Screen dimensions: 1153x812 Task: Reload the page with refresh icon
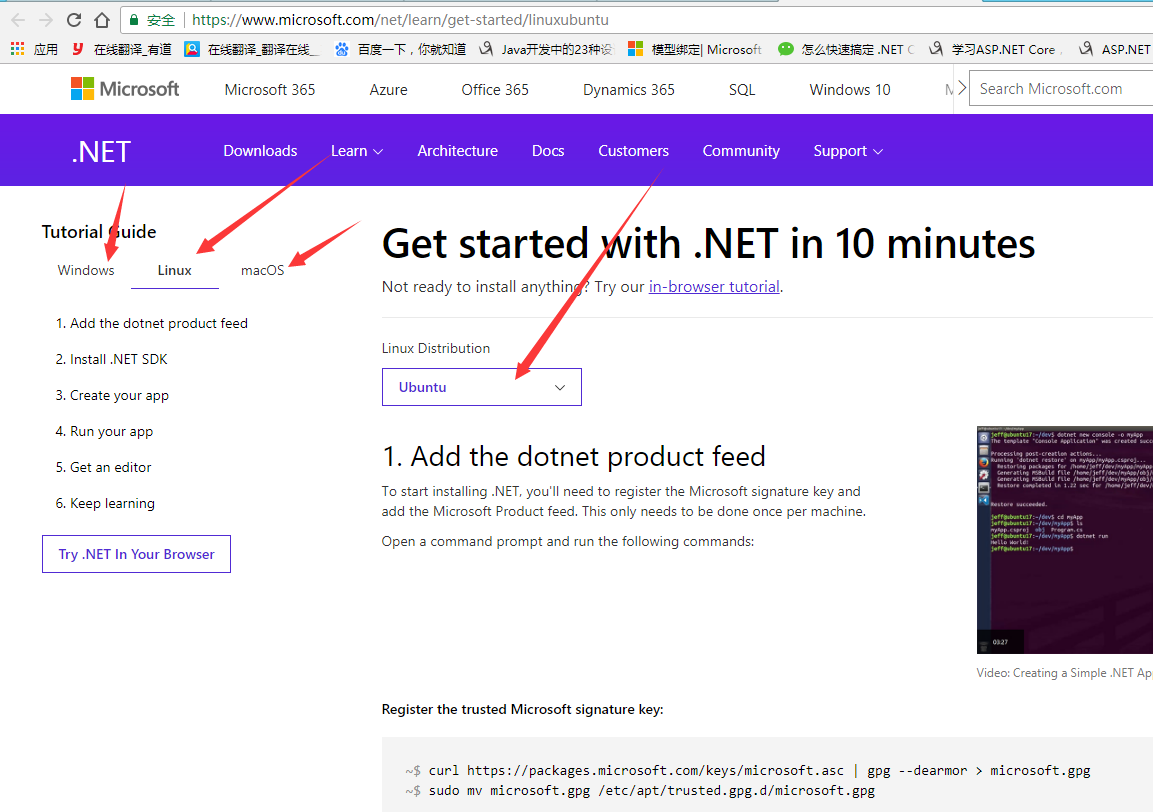[x=74, y=20]
